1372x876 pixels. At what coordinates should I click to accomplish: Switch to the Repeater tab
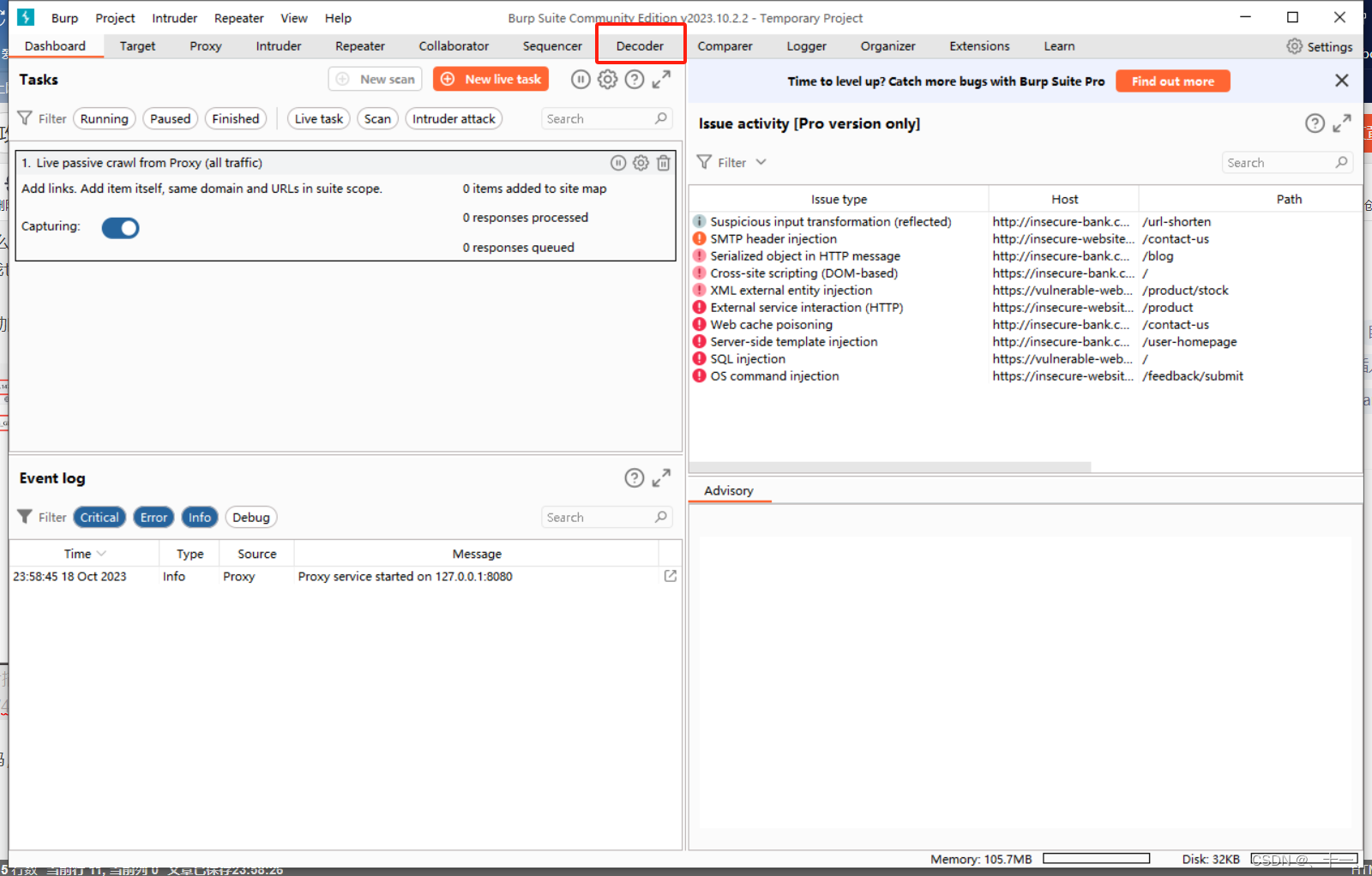point(360,46)
